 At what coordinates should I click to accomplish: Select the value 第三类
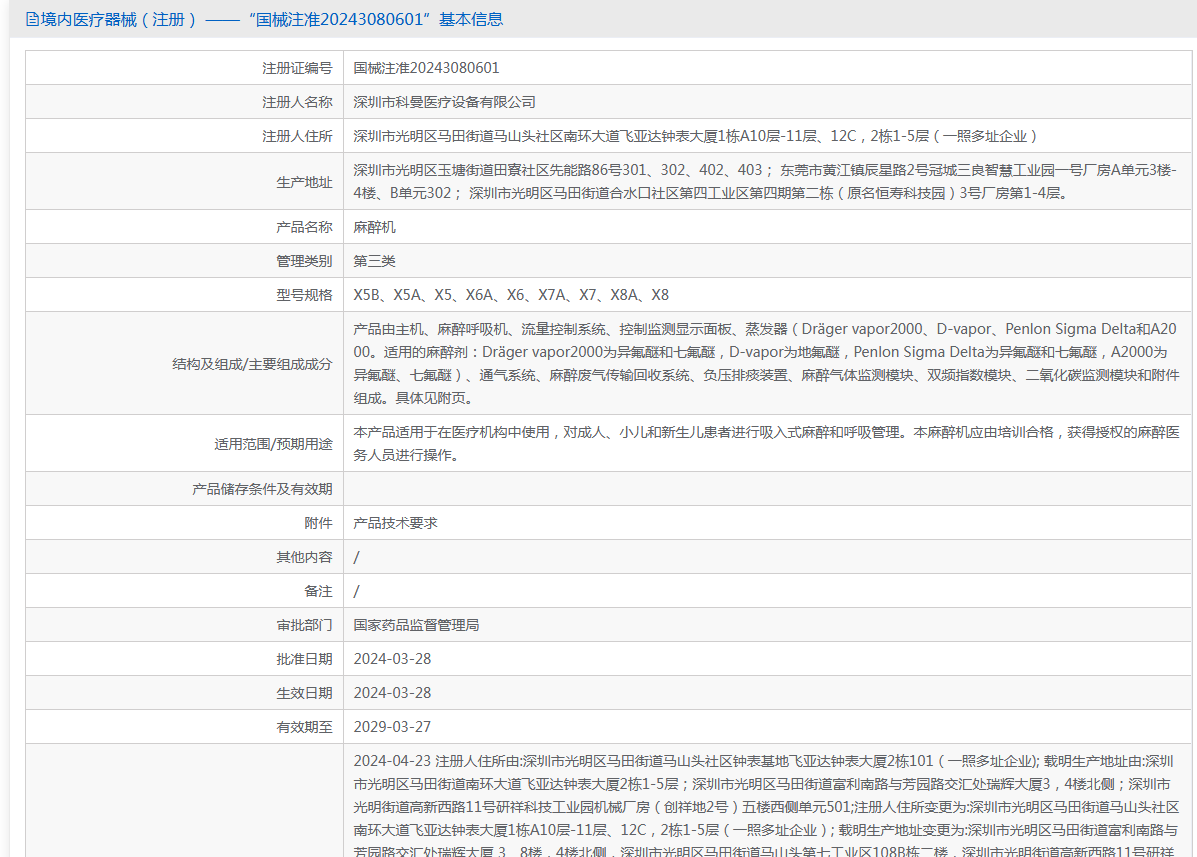374,261
